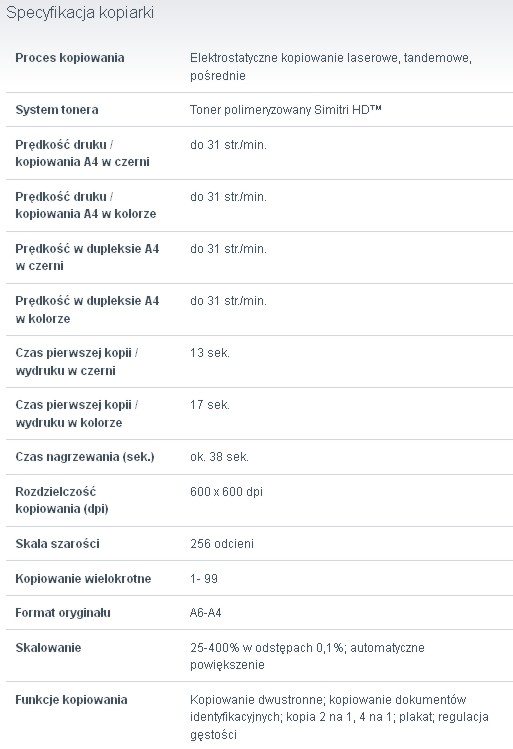Click the System tonera row label
The image size is (513, 749).
click(57, 110)
